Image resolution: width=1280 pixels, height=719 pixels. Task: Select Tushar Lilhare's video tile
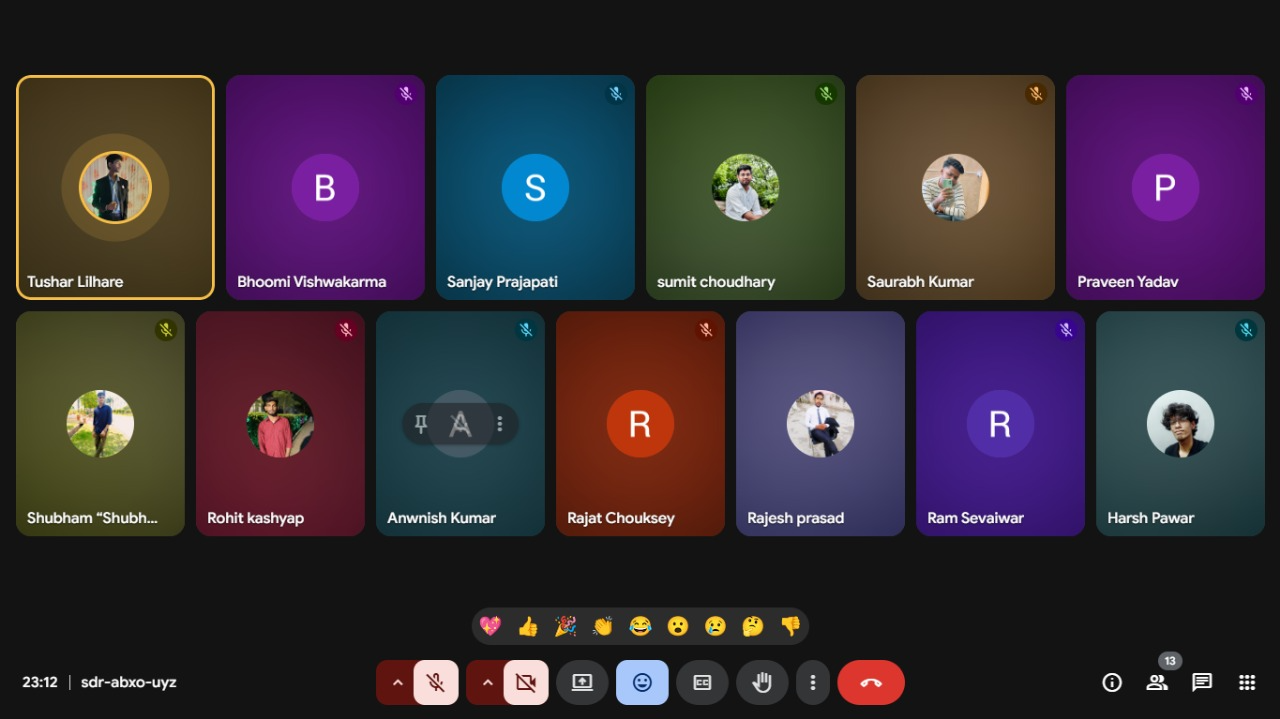pos(115,187)
